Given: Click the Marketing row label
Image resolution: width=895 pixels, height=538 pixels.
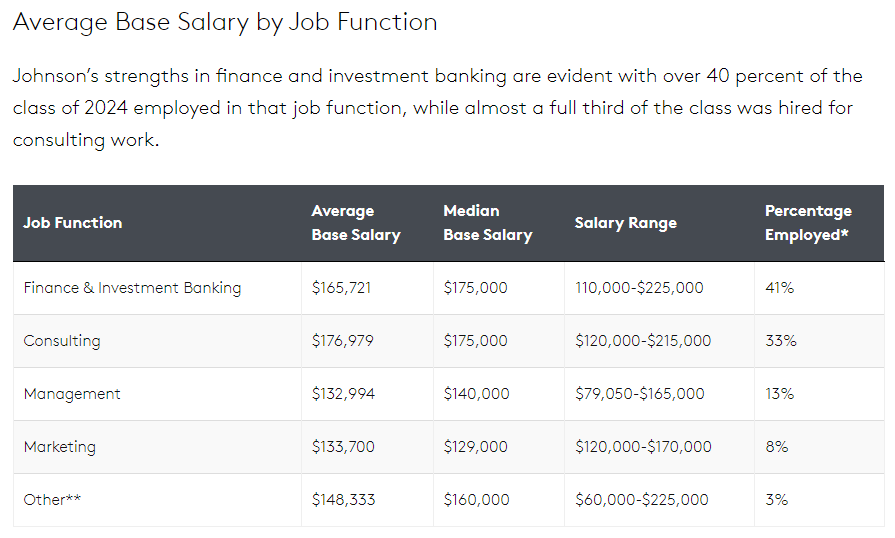Looking at the screenshot, I should tap(60, 447).
